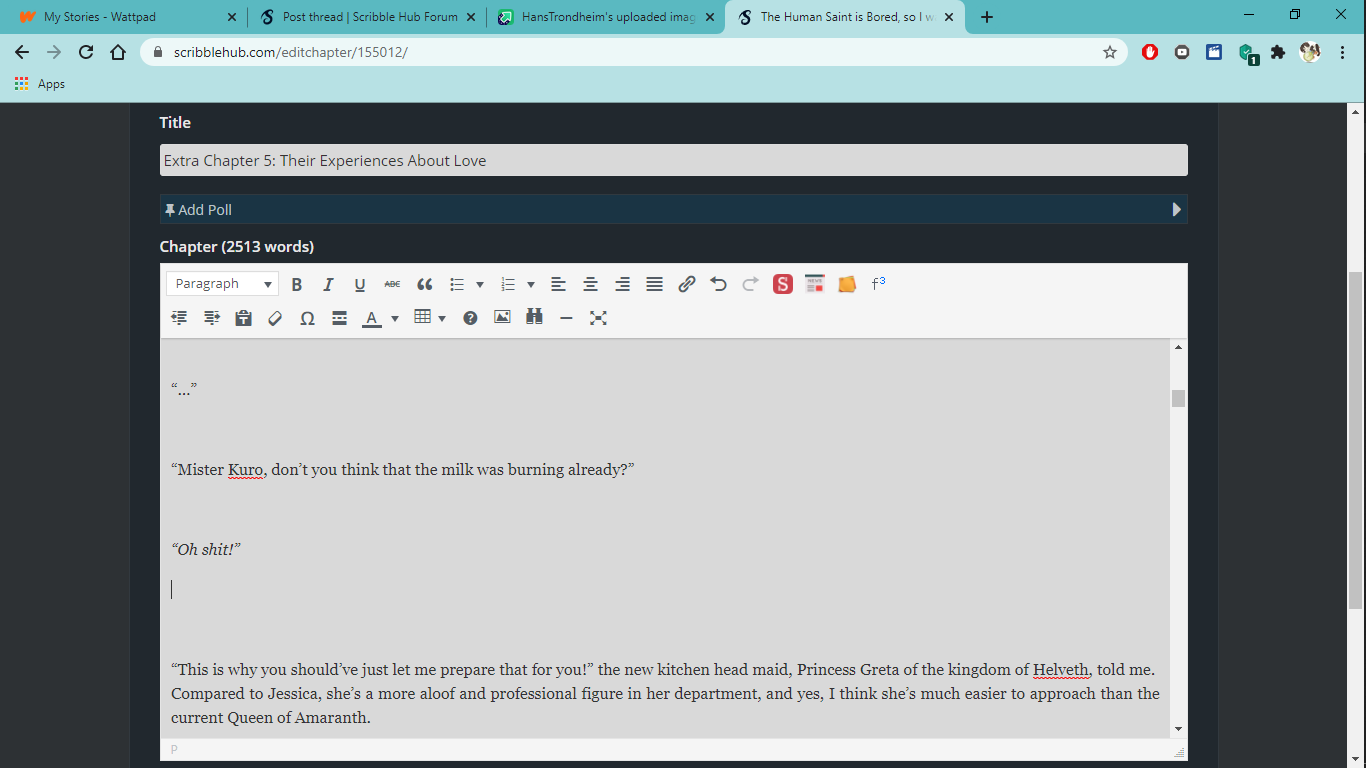Screen dimensions: 1366x768
Task: Toggle fullscreen editor mode
Action: [598, 318]
